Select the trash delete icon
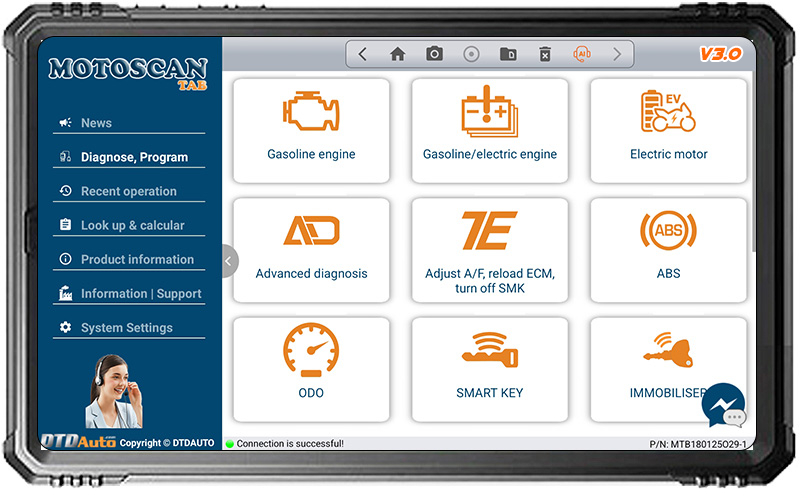 pos(545,54)
